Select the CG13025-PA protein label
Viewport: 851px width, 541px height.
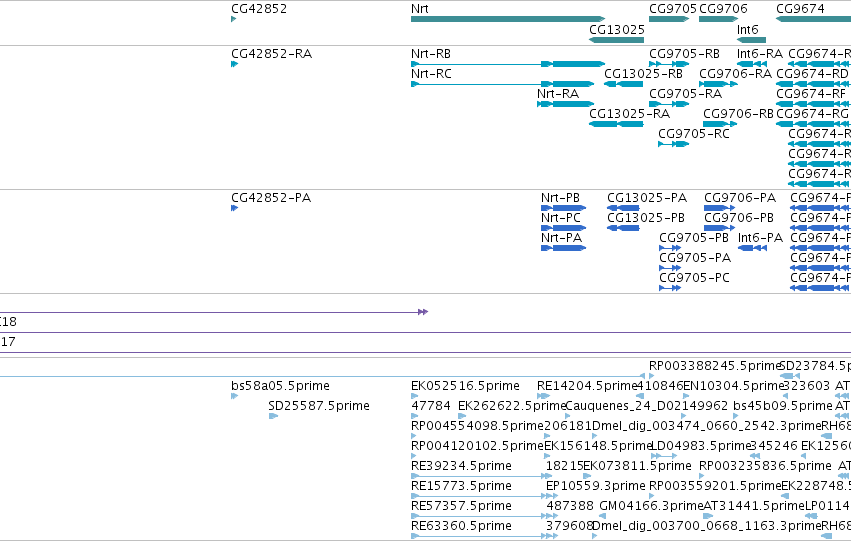pyautogui.click(x=647, y=198)
